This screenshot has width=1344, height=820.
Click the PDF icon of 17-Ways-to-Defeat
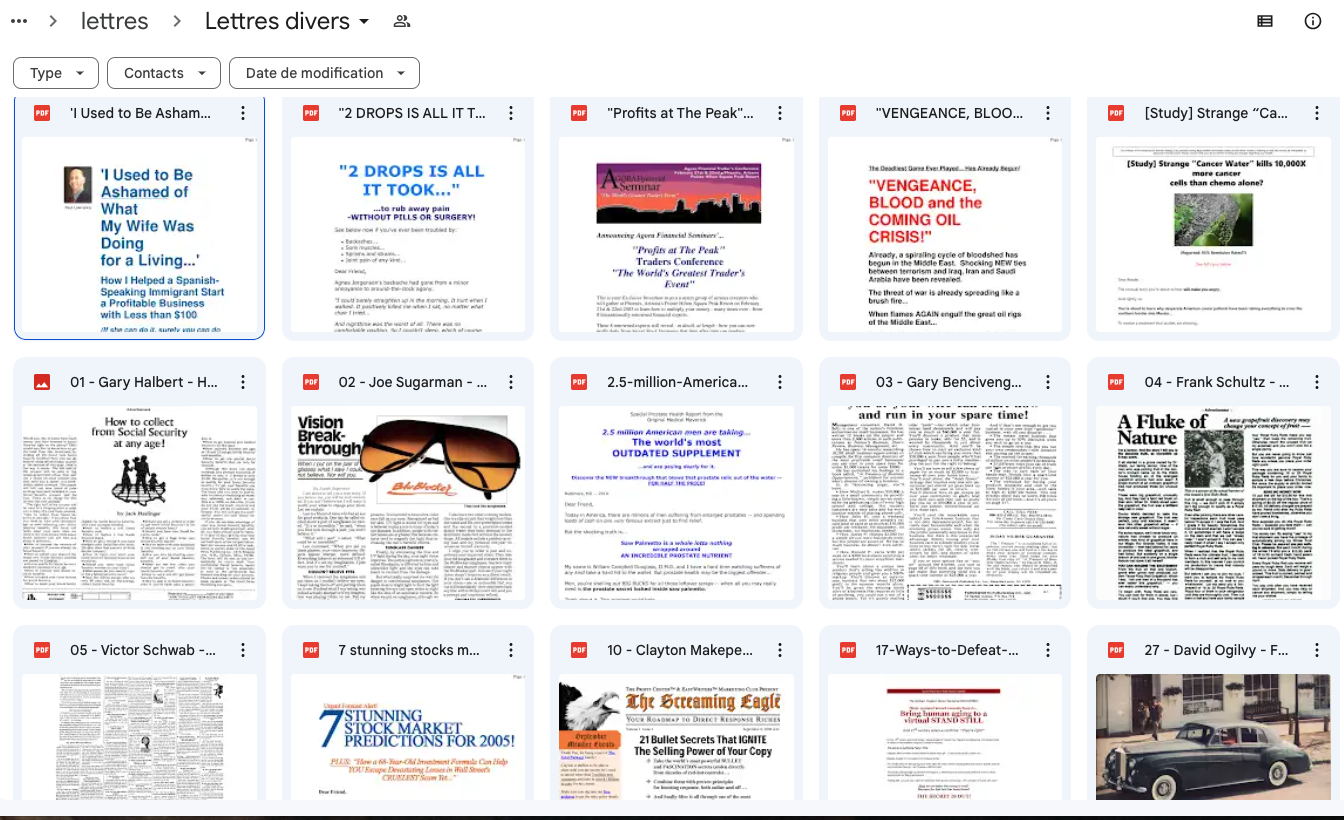(x=848, y=650)
